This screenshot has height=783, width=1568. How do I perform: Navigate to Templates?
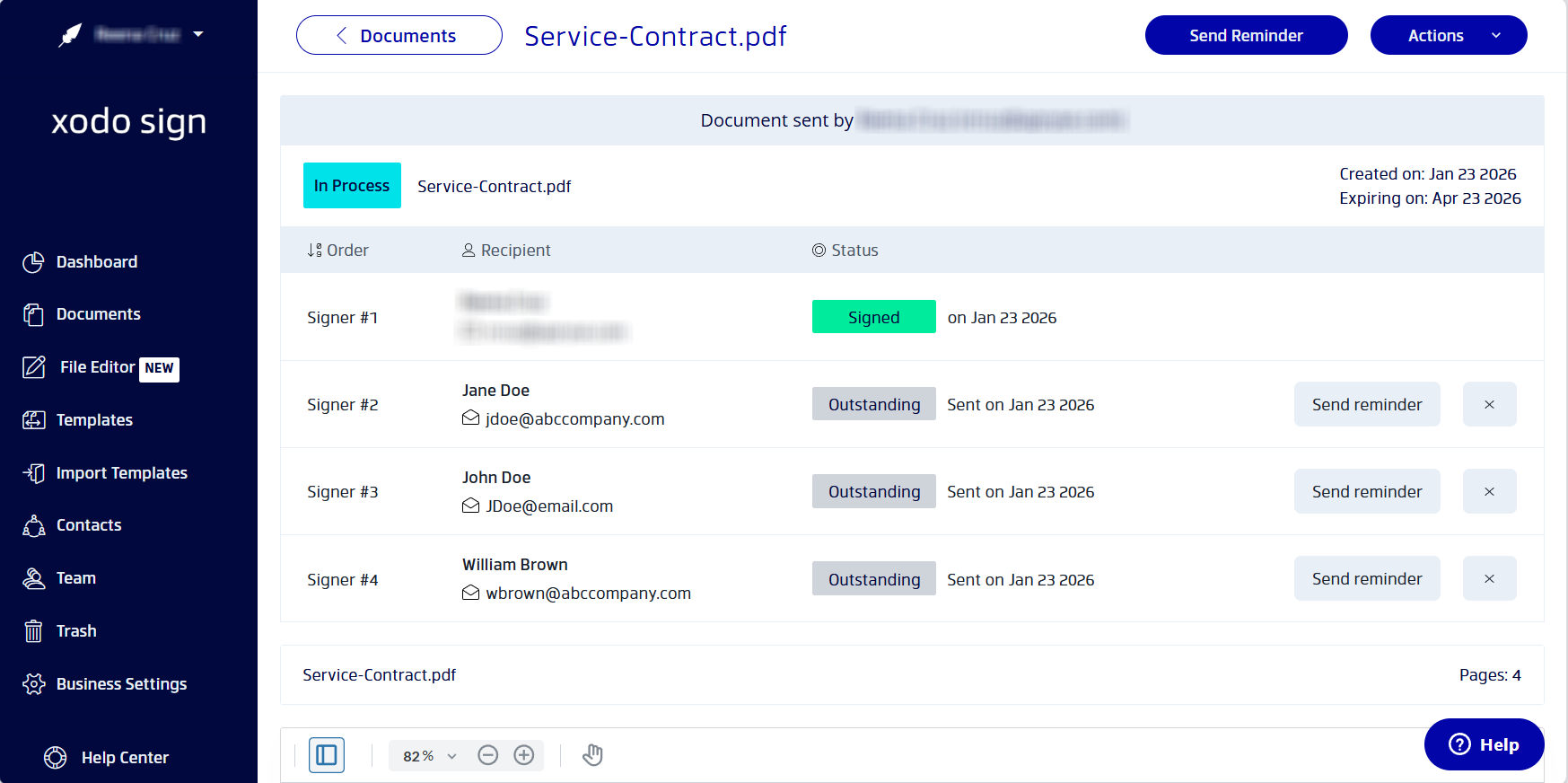tap(94, 420)
